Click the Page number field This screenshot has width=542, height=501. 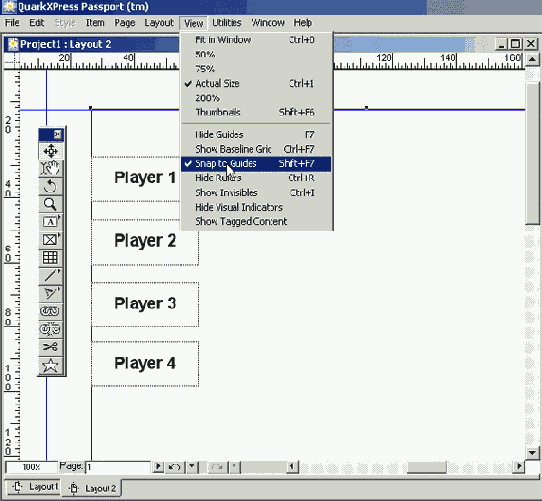[118, 467]
